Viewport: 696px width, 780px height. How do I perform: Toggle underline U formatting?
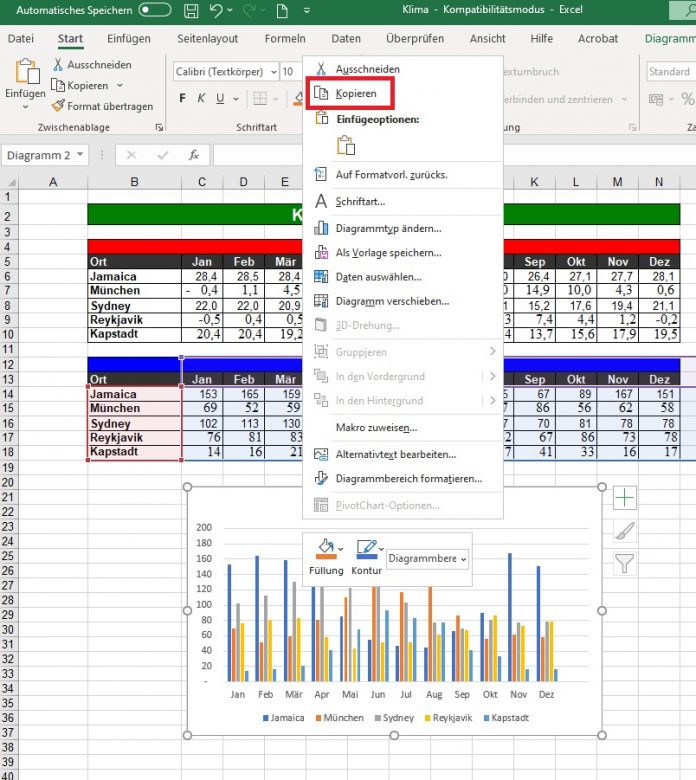(x=220, y=98)
